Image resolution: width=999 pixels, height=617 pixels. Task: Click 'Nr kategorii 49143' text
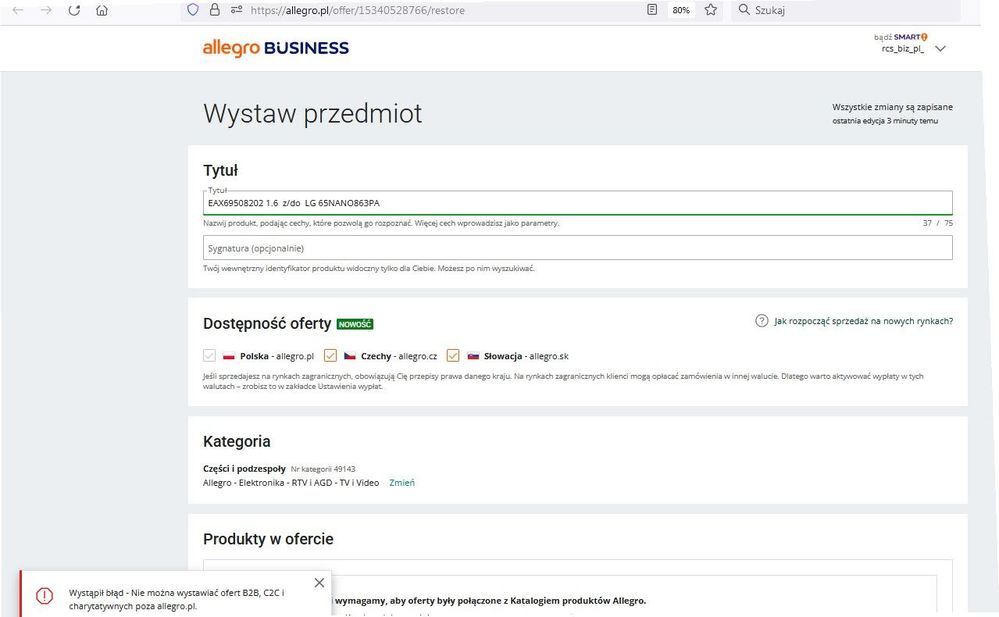(323, 469)
